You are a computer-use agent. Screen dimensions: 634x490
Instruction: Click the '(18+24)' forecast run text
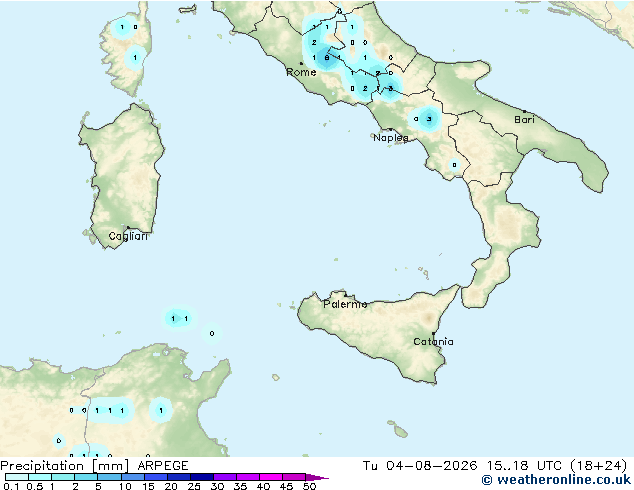point(598,466)
